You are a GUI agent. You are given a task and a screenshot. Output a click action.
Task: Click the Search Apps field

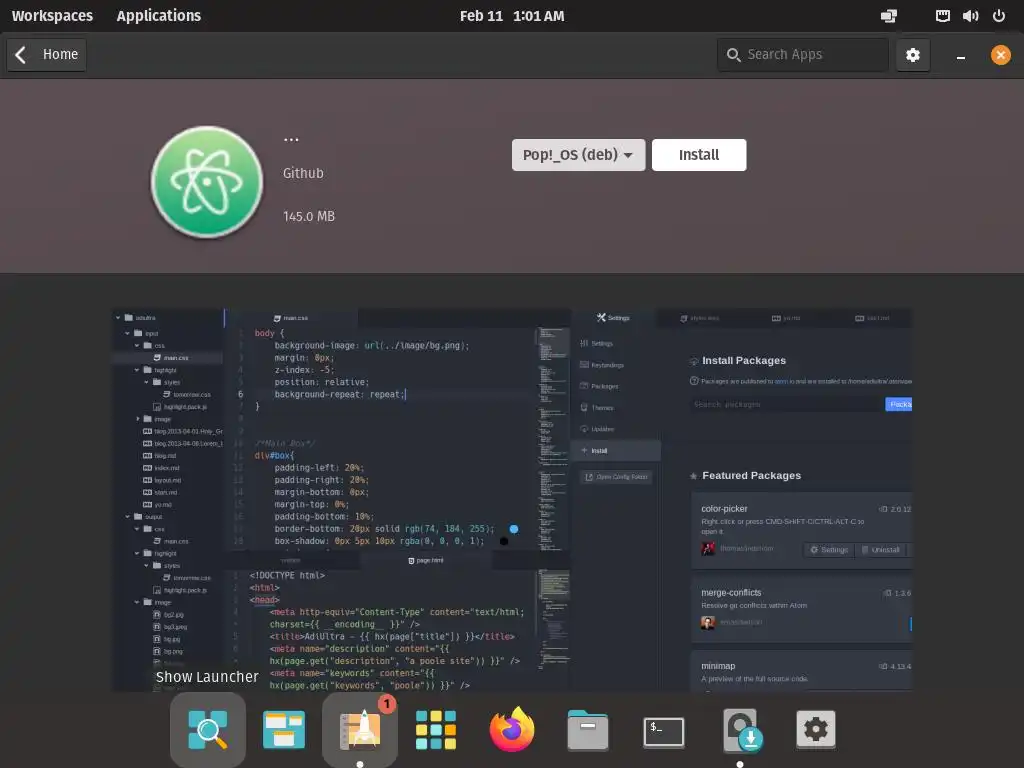click(803, 55)
